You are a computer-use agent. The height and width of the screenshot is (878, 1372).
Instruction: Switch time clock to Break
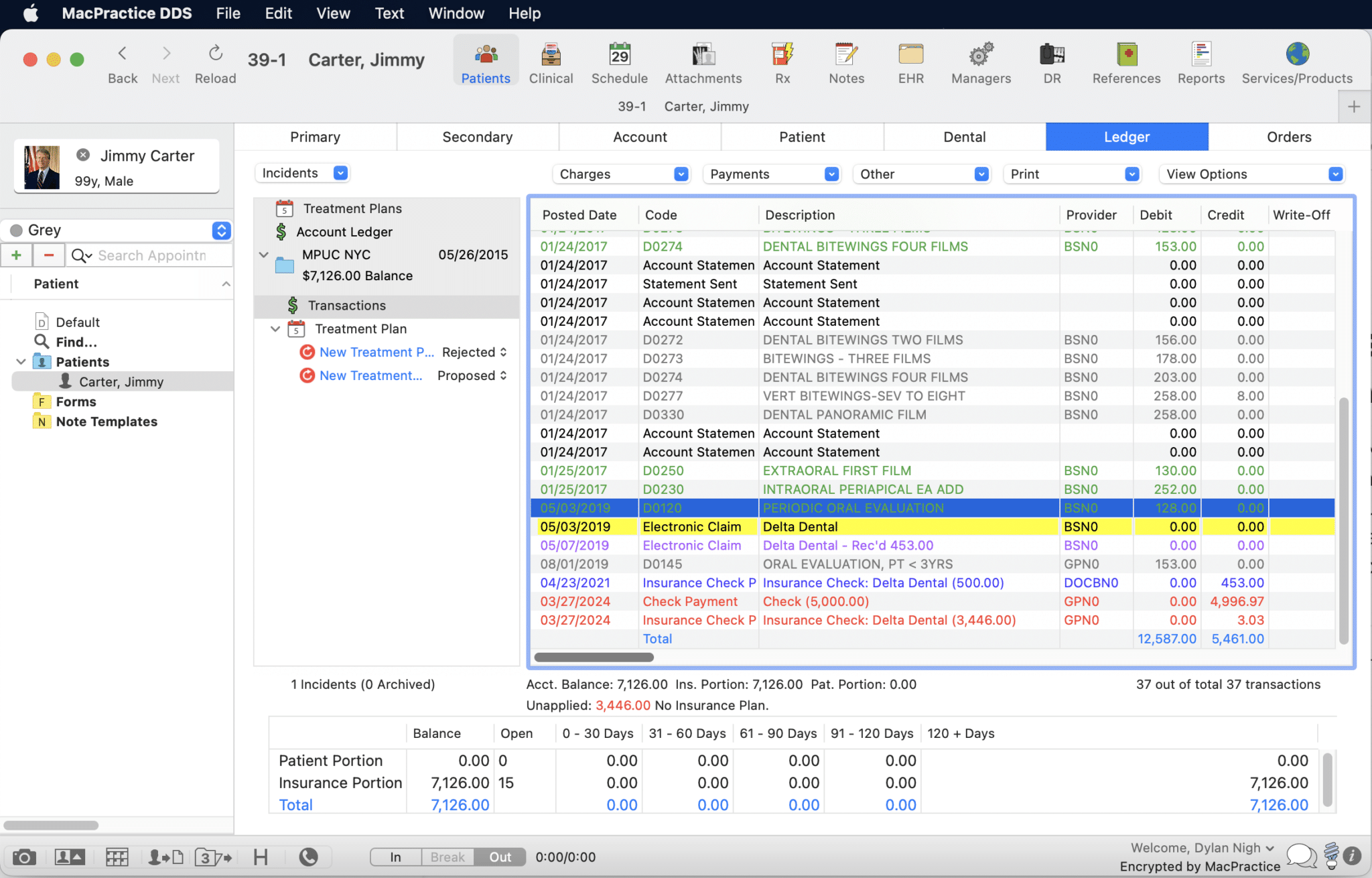click(x=447, y=857)
